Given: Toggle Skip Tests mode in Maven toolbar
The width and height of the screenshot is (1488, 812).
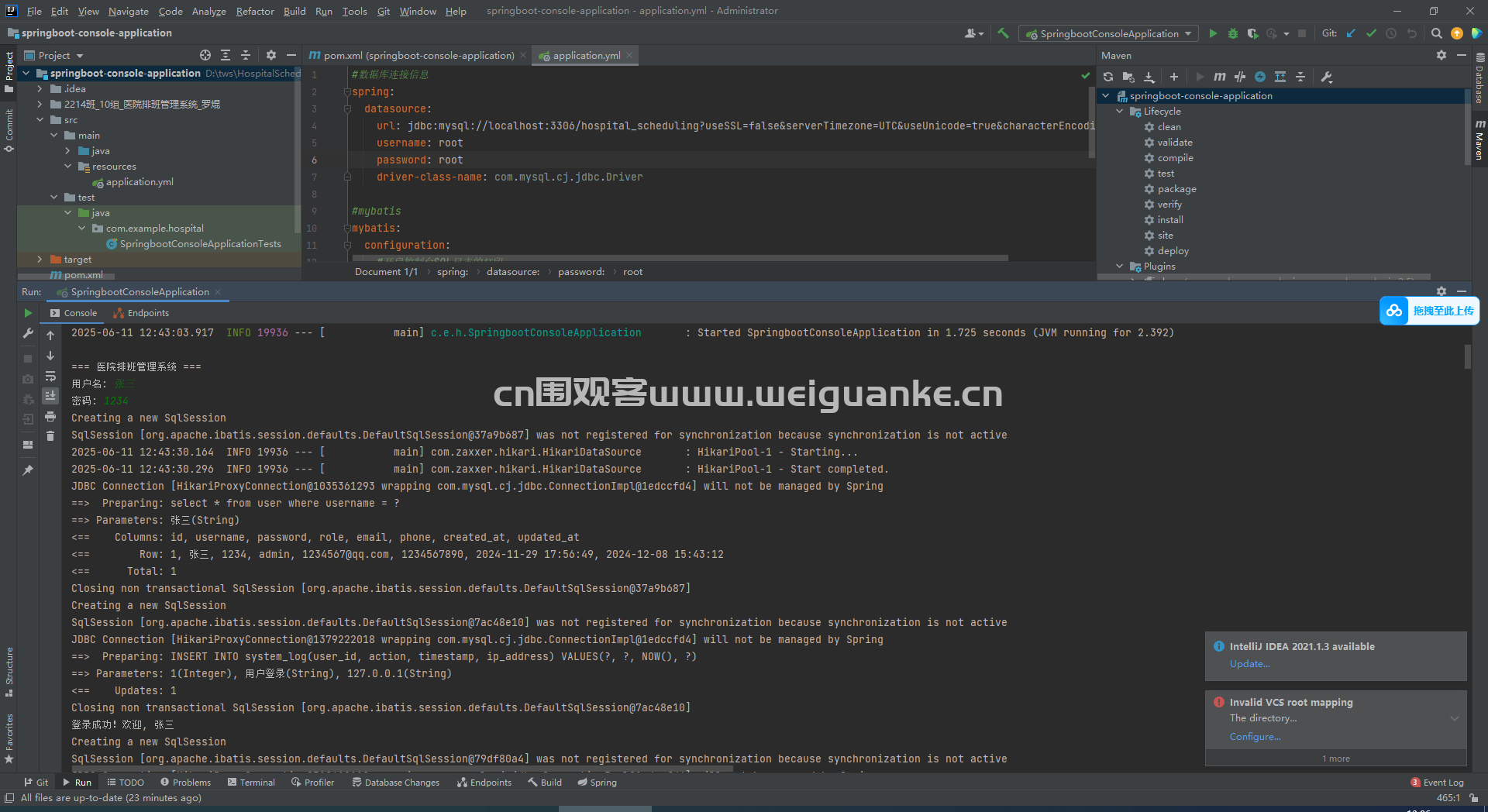Looking at the screenshot, I should click(x=1260, y=77).
